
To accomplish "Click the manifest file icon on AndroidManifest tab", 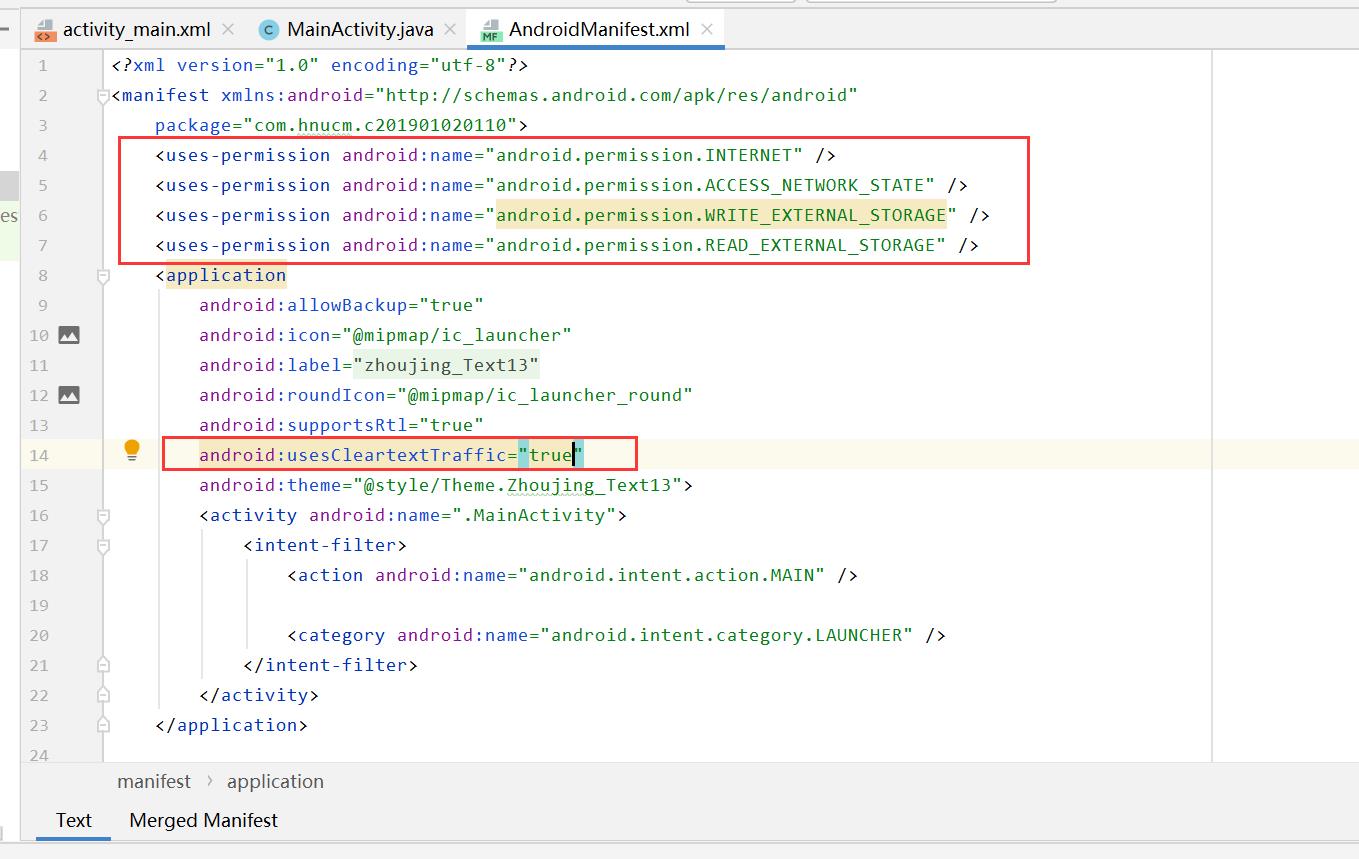I will click(x=491, y=30).
